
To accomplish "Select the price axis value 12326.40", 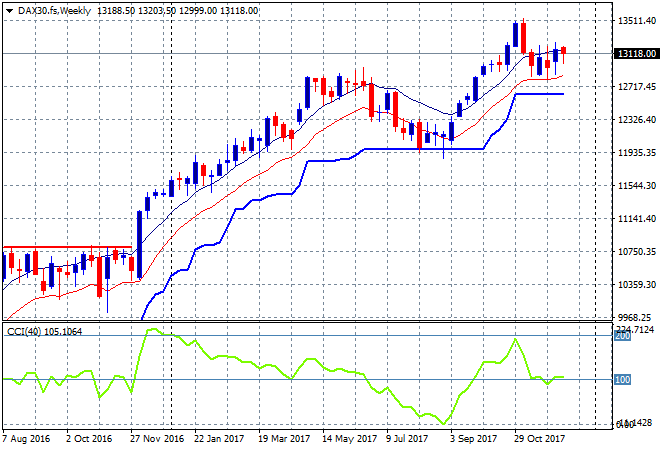I will click(637, 120).
